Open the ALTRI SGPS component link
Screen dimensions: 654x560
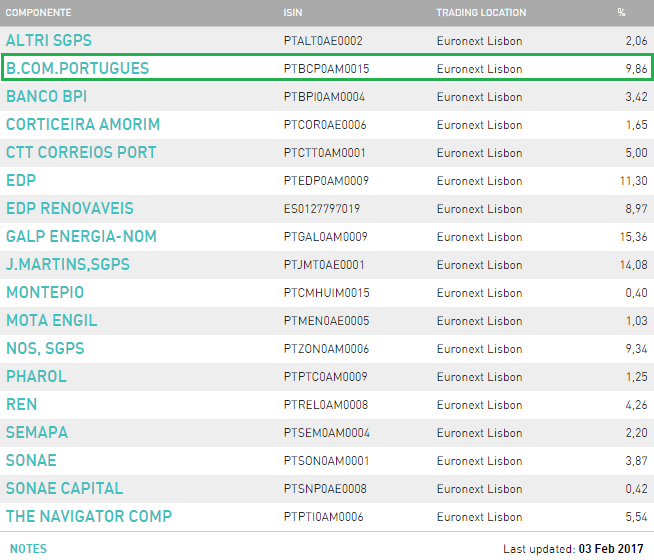49,40
